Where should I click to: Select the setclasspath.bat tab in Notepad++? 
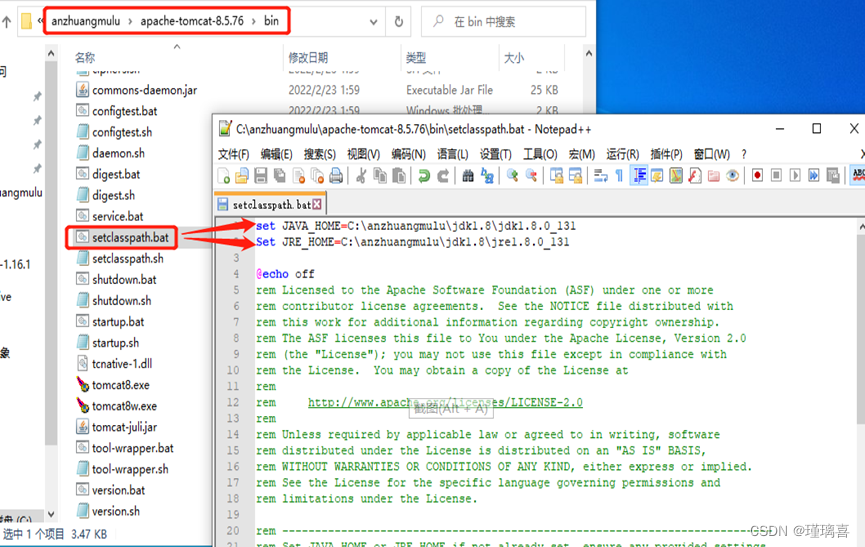point(270,205)
